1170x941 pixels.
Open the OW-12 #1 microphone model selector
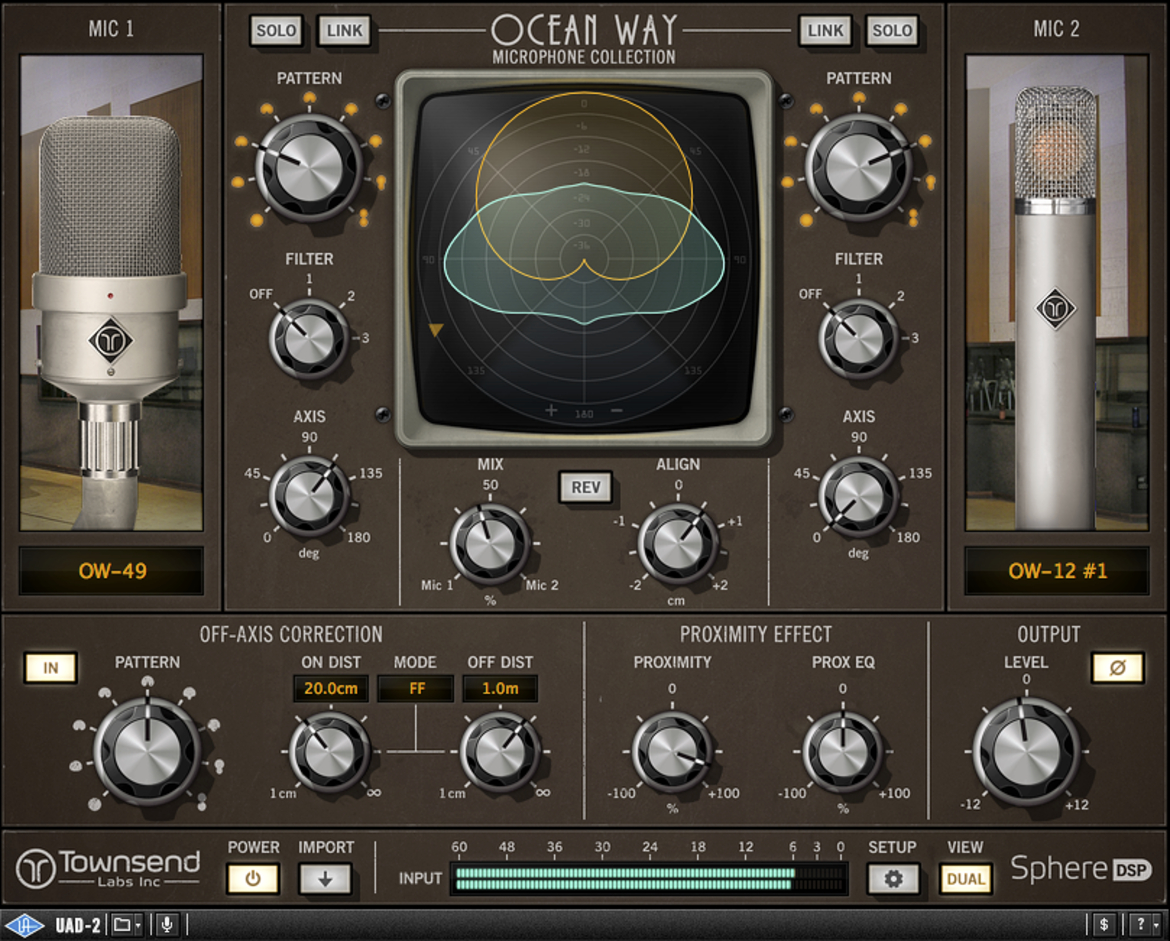[x=1057, y=571]
